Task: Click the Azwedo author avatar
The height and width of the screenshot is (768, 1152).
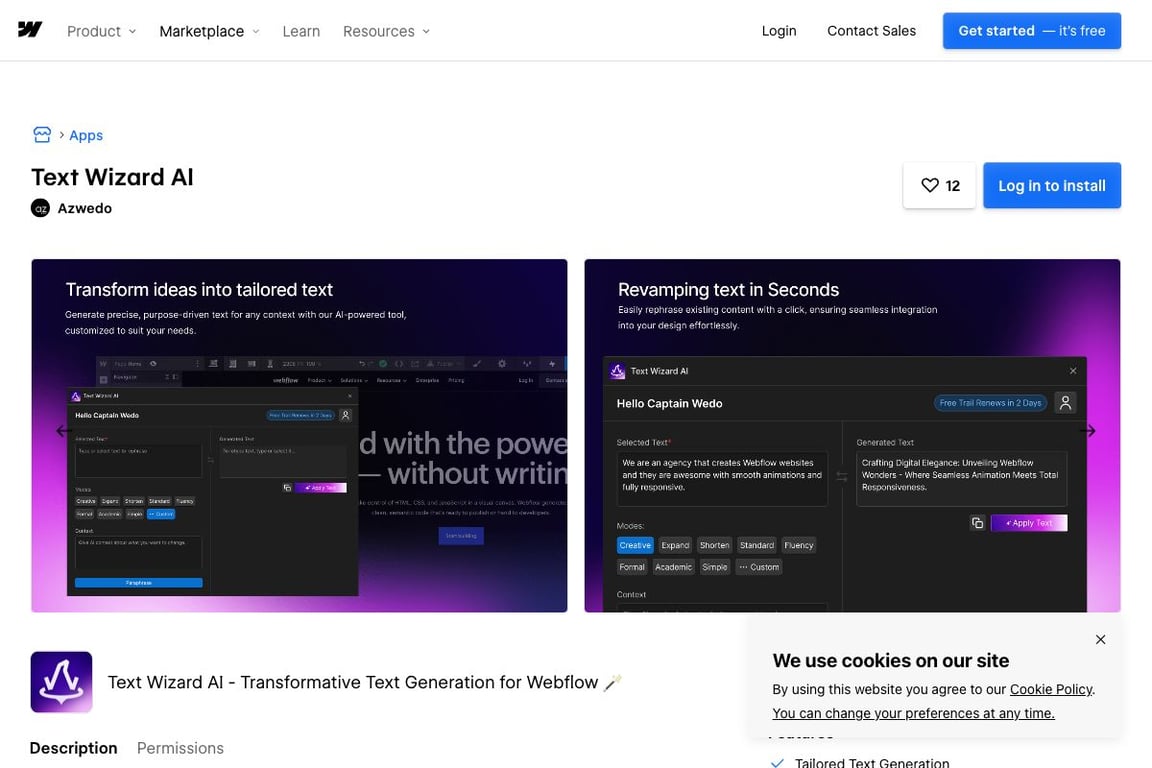Action: point(40,208)
